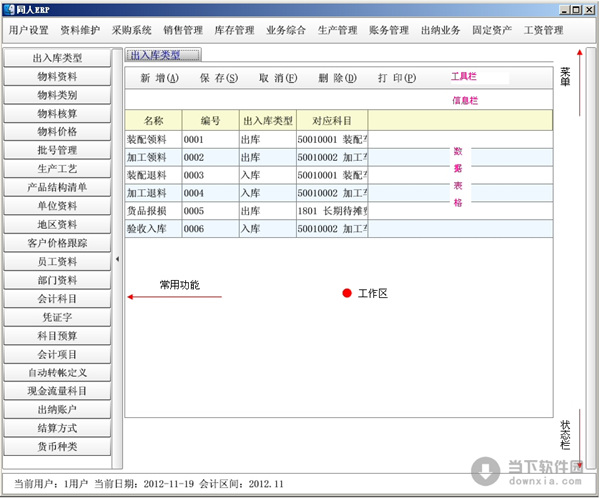Open the 用户设置 menu
The image size is (600, 498).
point(28,30)
